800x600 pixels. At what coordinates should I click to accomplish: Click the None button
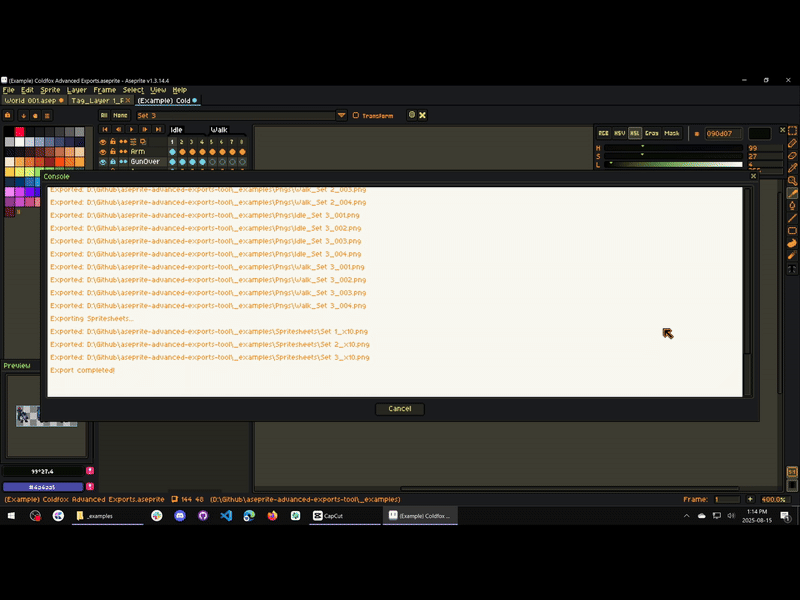click(120, 115)
